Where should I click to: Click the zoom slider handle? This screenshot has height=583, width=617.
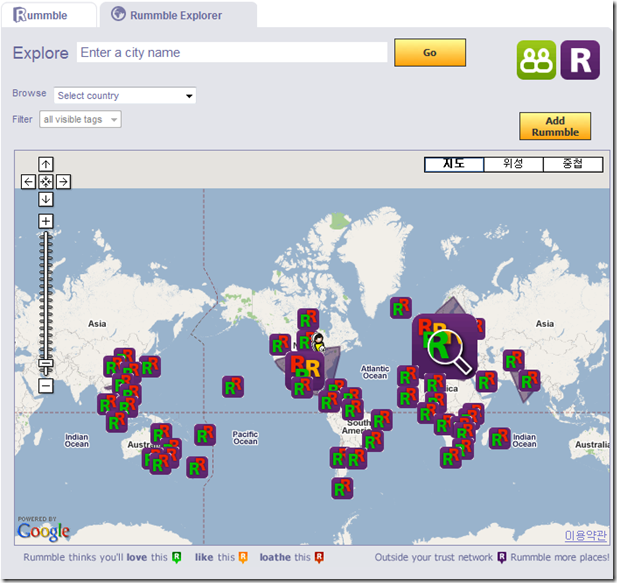coord(46,363)
